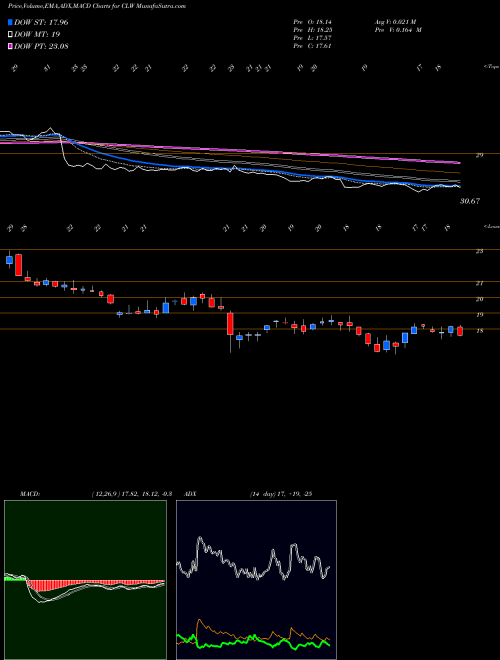Image resolution: width=500 pixels, height=660 pixels.
Task: Click the MACD: heading label
Action: (29, 494)
